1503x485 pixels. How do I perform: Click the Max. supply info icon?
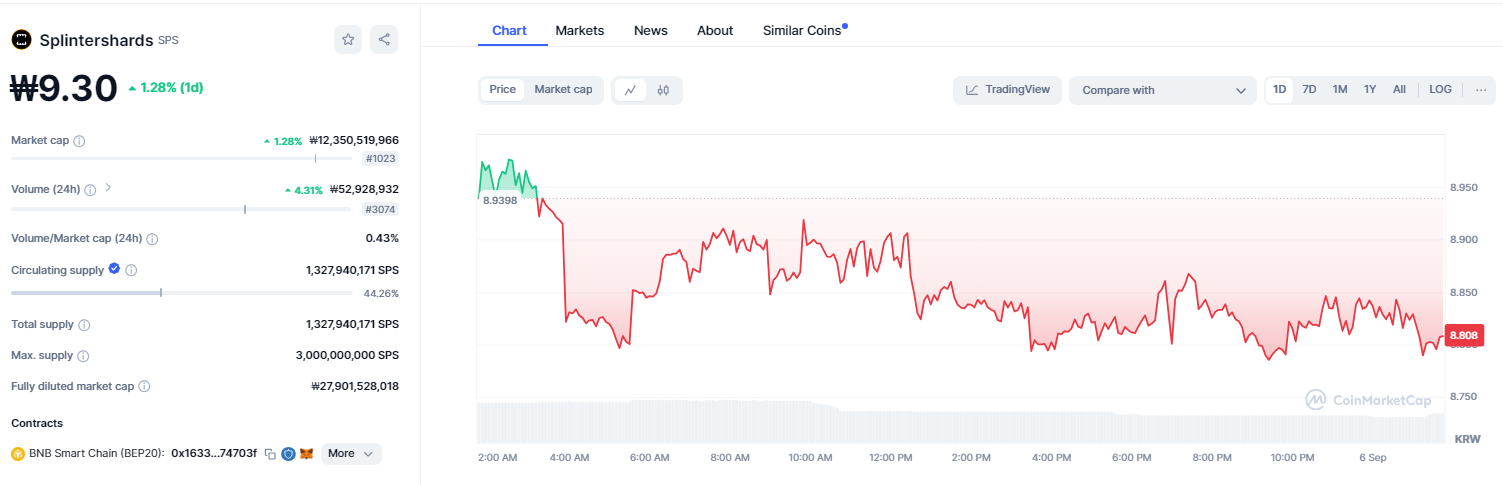click(83, 356)
